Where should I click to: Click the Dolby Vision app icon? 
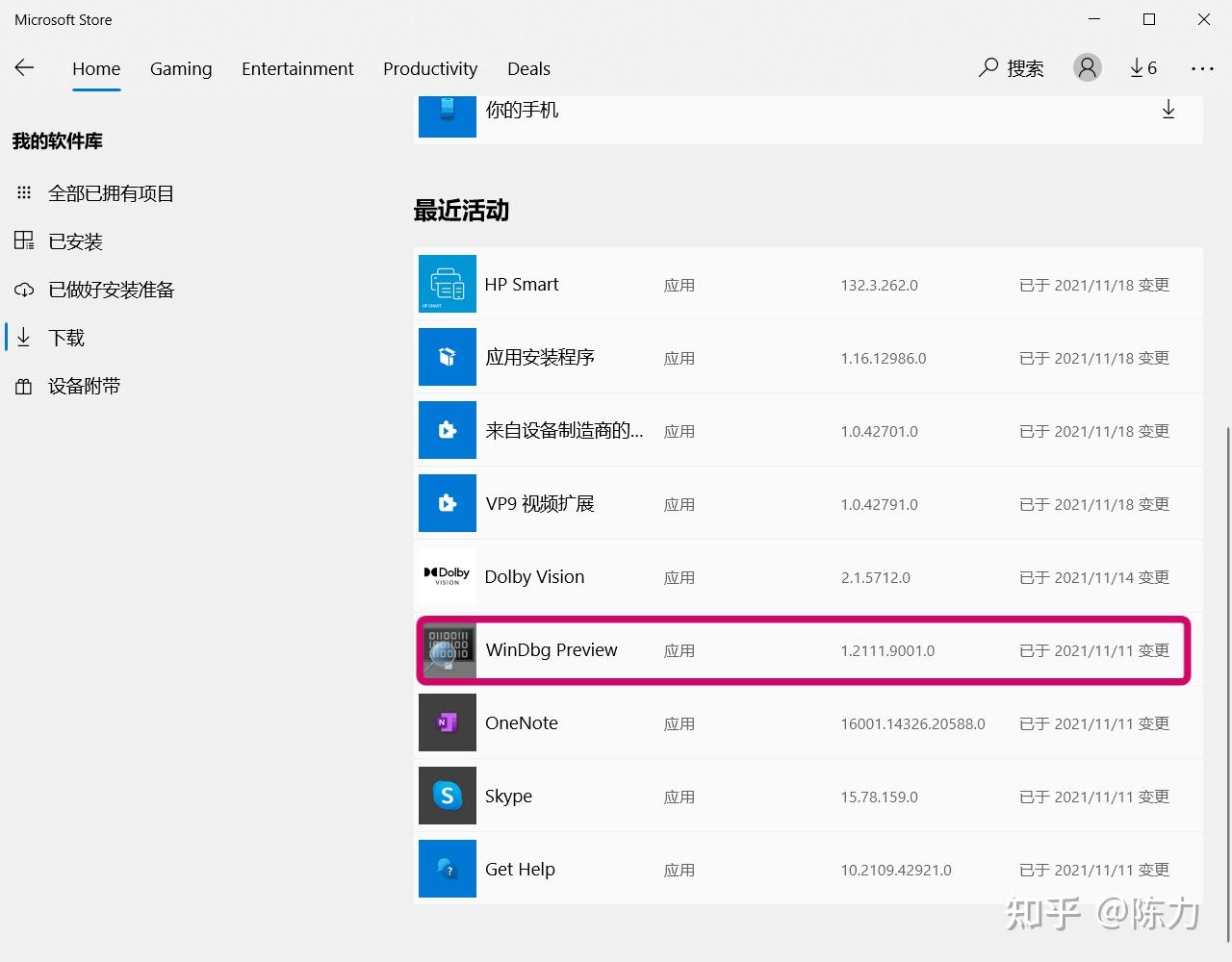[447, 576]
